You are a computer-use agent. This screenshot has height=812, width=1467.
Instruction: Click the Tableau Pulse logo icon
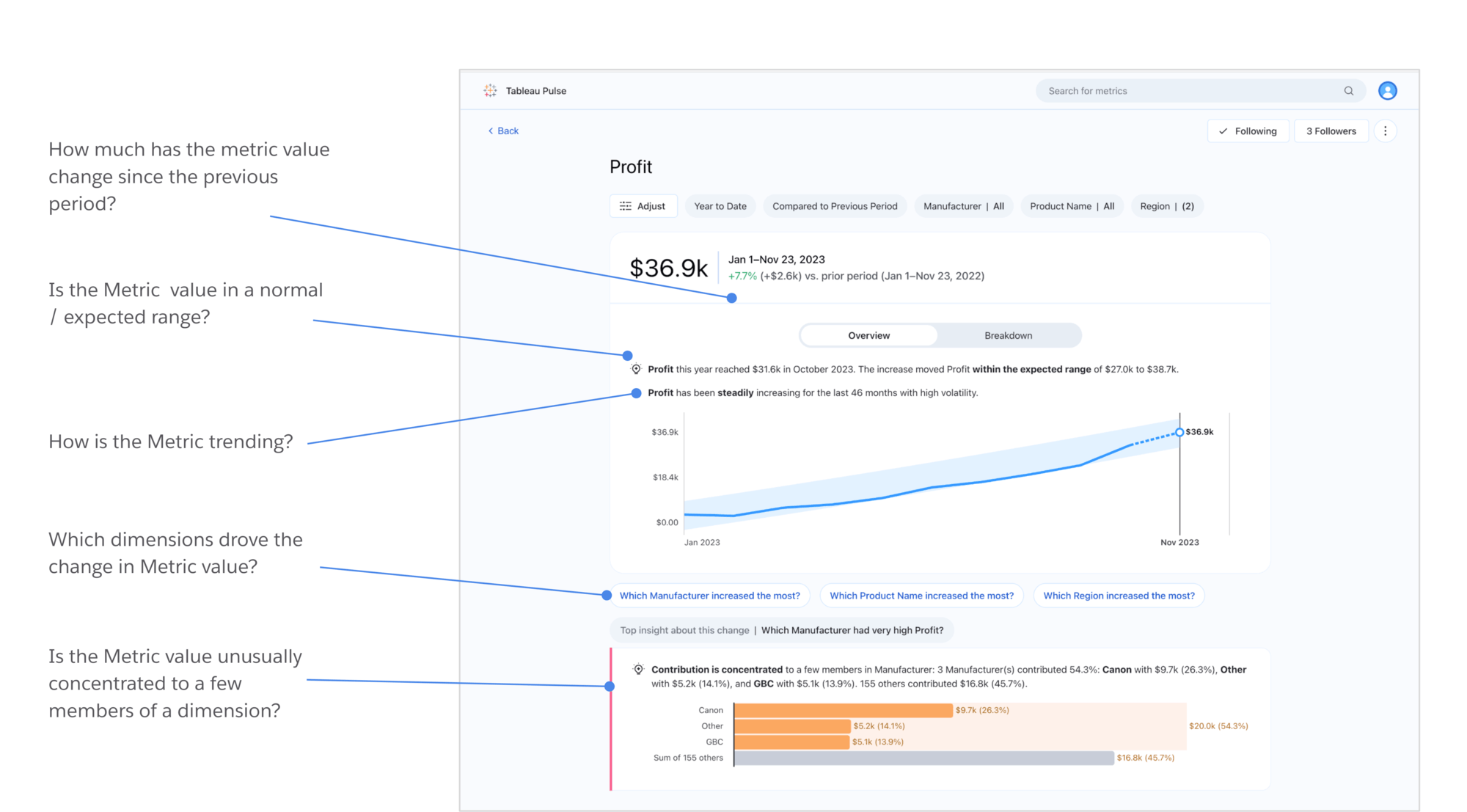[x=490, y=91]
